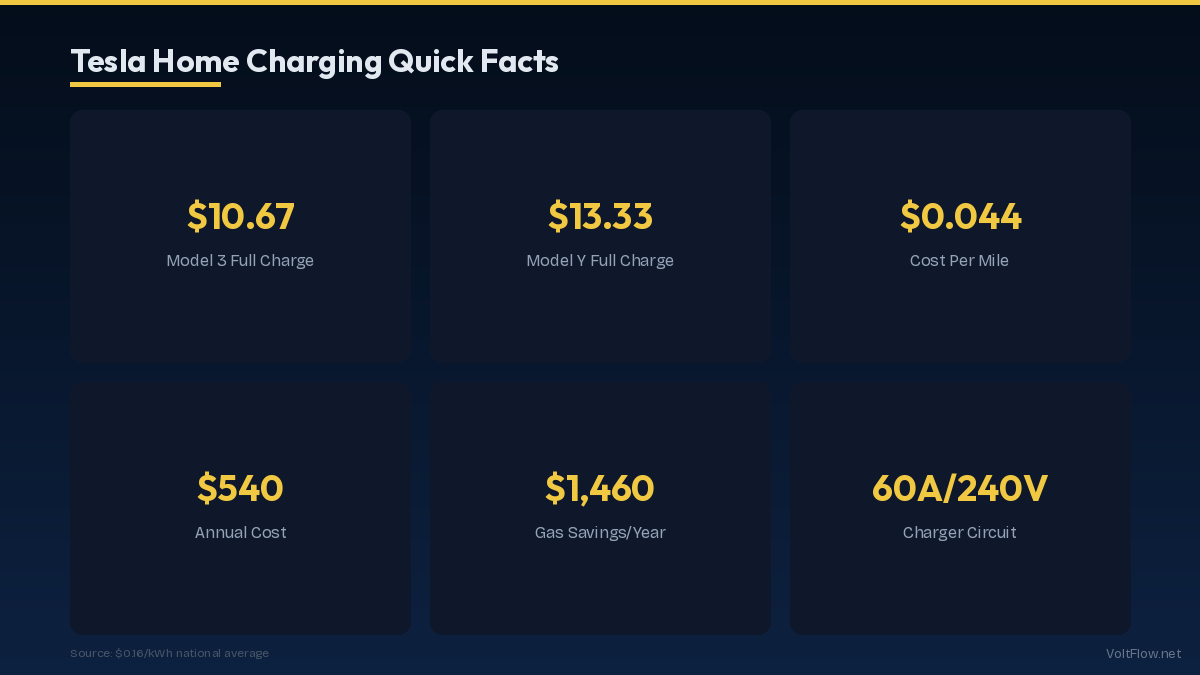Screen dimensions: 1200x675
Task: Select the $540 figure
Action: click(x=240, y=488)
